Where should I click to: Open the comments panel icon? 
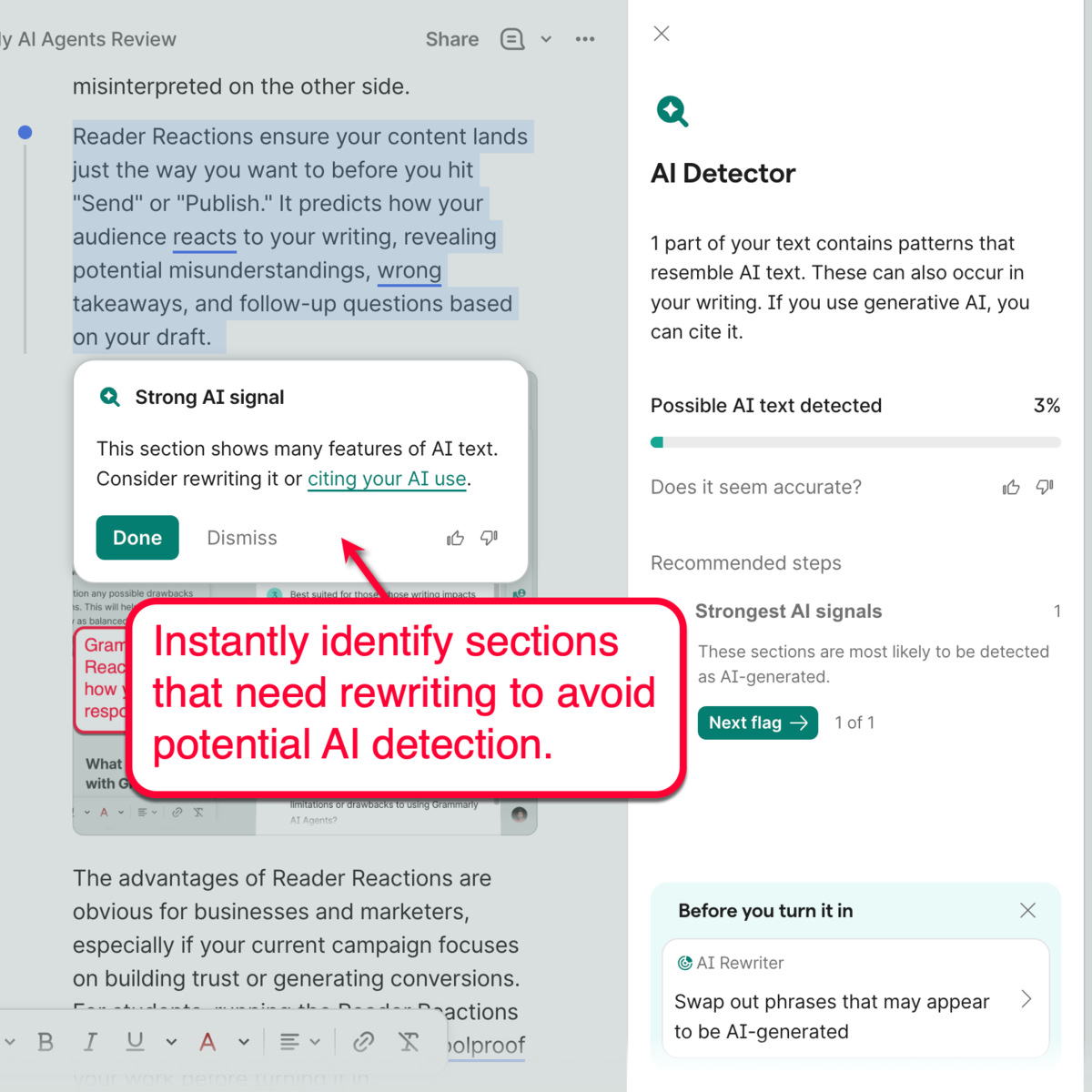(x=512, y=39)
